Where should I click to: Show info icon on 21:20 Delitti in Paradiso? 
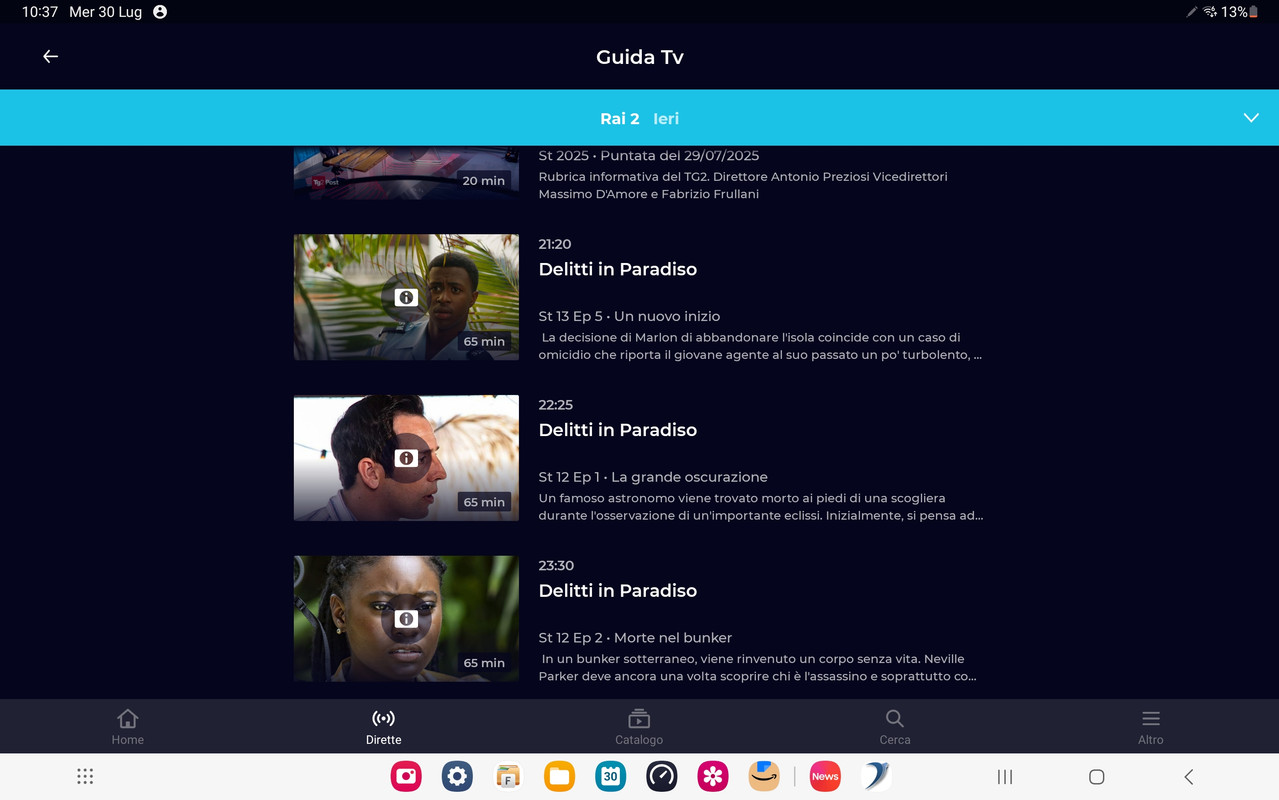click(406, 297)
